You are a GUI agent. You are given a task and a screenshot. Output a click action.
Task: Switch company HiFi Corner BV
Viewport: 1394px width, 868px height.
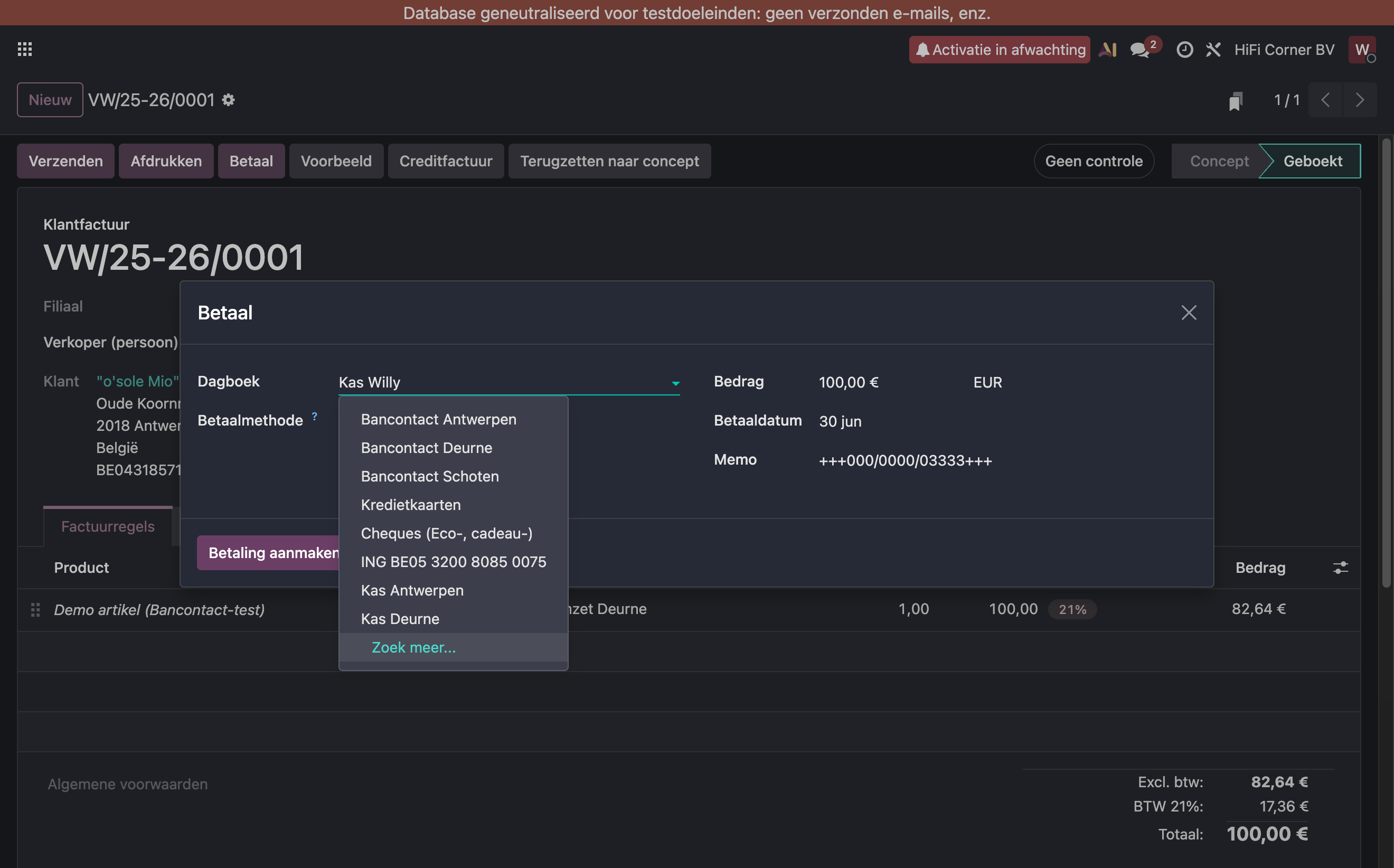pyautogui.click(x=1284, y=50)
